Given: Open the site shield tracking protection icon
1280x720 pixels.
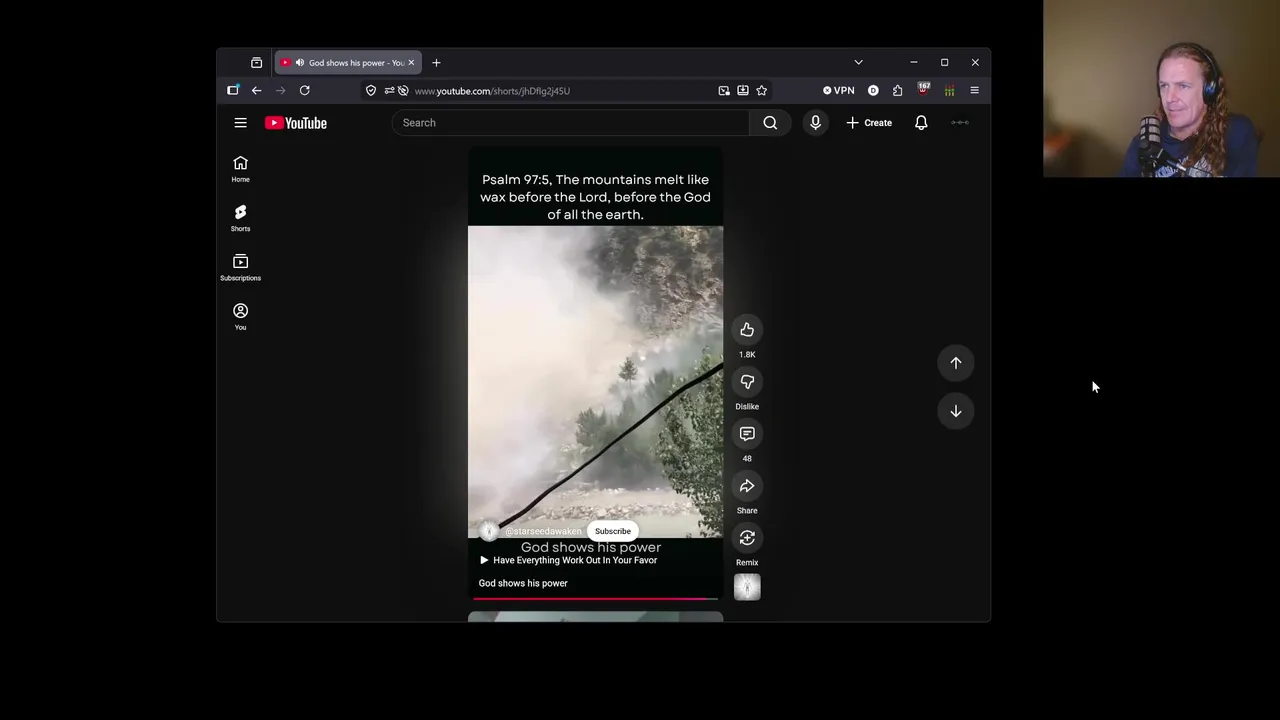Looking at the screenshot, I should pyautogui.click(x=371, y=90).
